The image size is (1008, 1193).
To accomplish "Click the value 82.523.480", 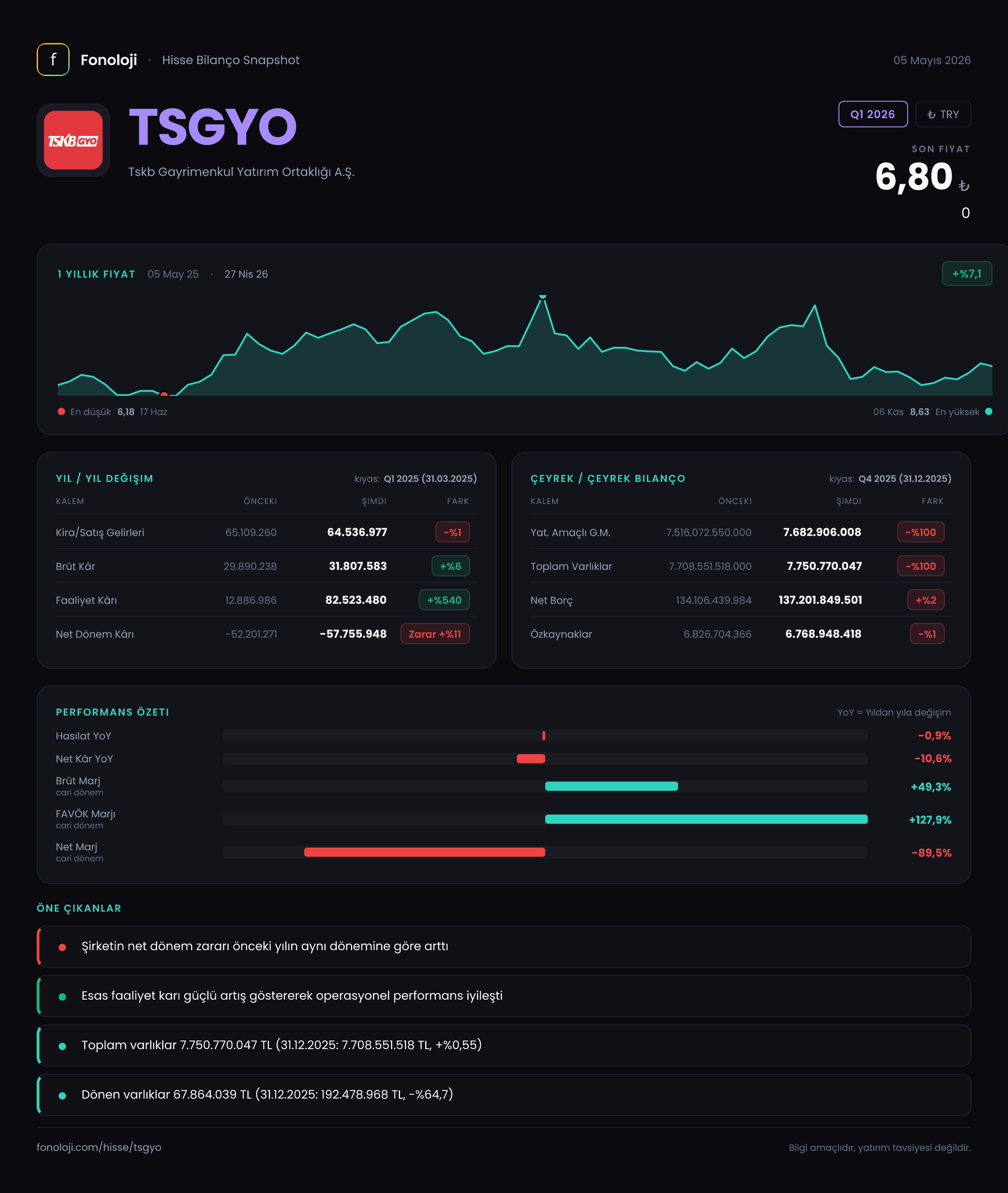I will [x=356, y=600].
